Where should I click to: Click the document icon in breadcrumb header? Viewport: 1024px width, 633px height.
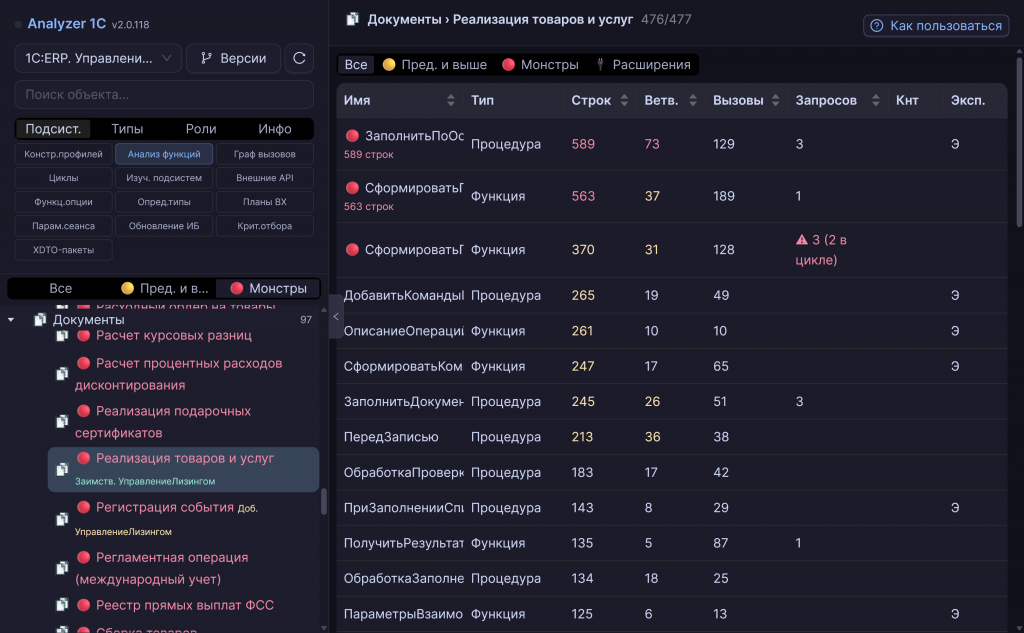tap(353, 20)
